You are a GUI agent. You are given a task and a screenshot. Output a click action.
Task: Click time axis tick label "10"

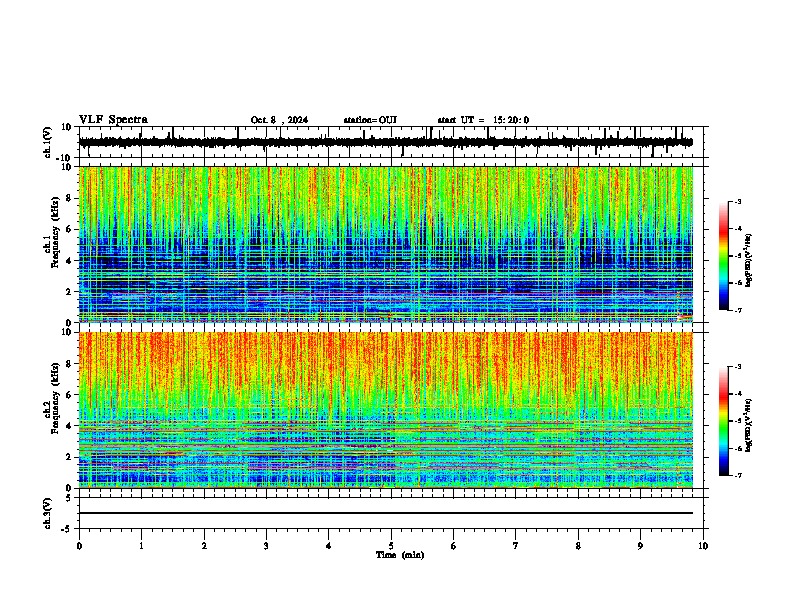click(703, 546)
